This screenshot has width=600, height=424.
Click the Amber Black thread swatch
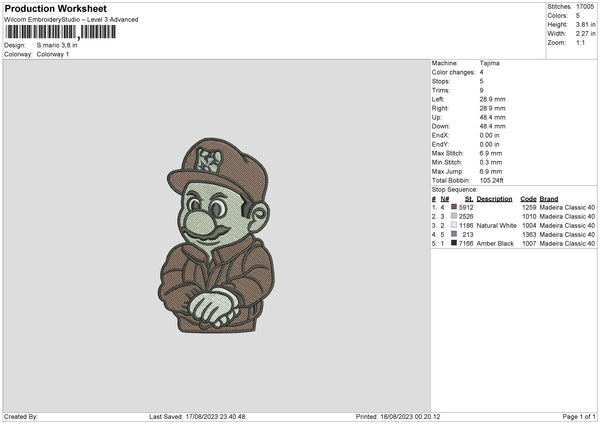(x=454, y=243)
